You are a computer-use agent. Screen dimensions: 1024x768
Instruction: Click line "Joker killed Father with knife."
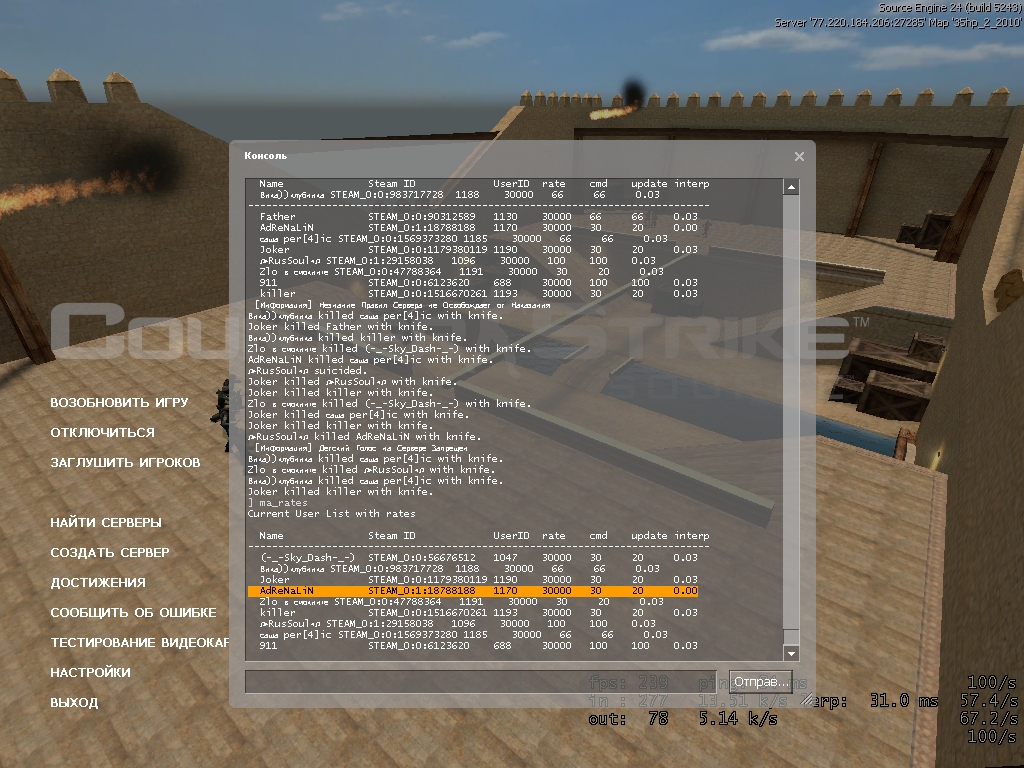339,327
